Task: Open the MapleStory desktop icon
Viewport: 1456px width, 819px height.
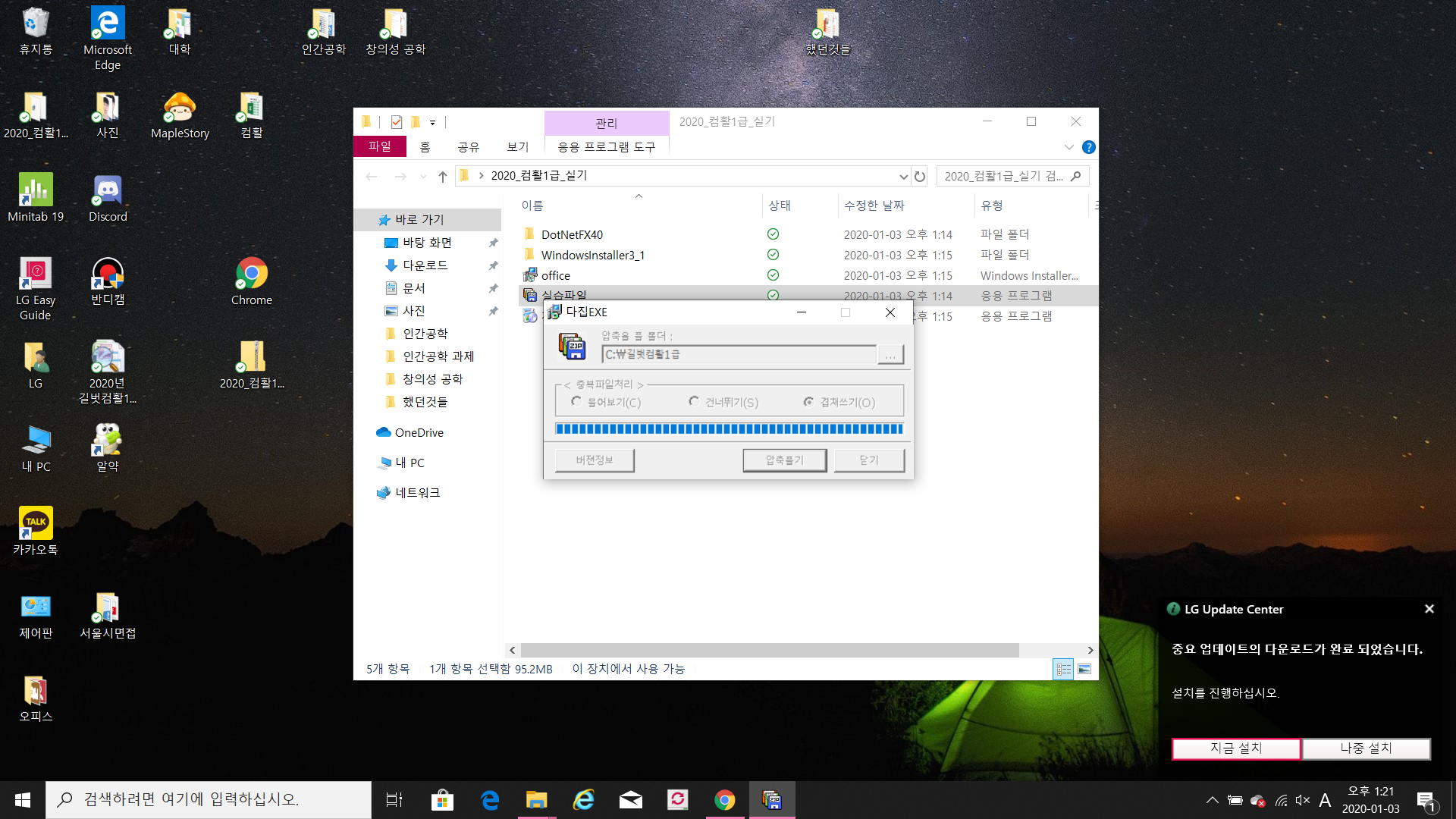Action: pyautogui.click(x=180, y=115)
